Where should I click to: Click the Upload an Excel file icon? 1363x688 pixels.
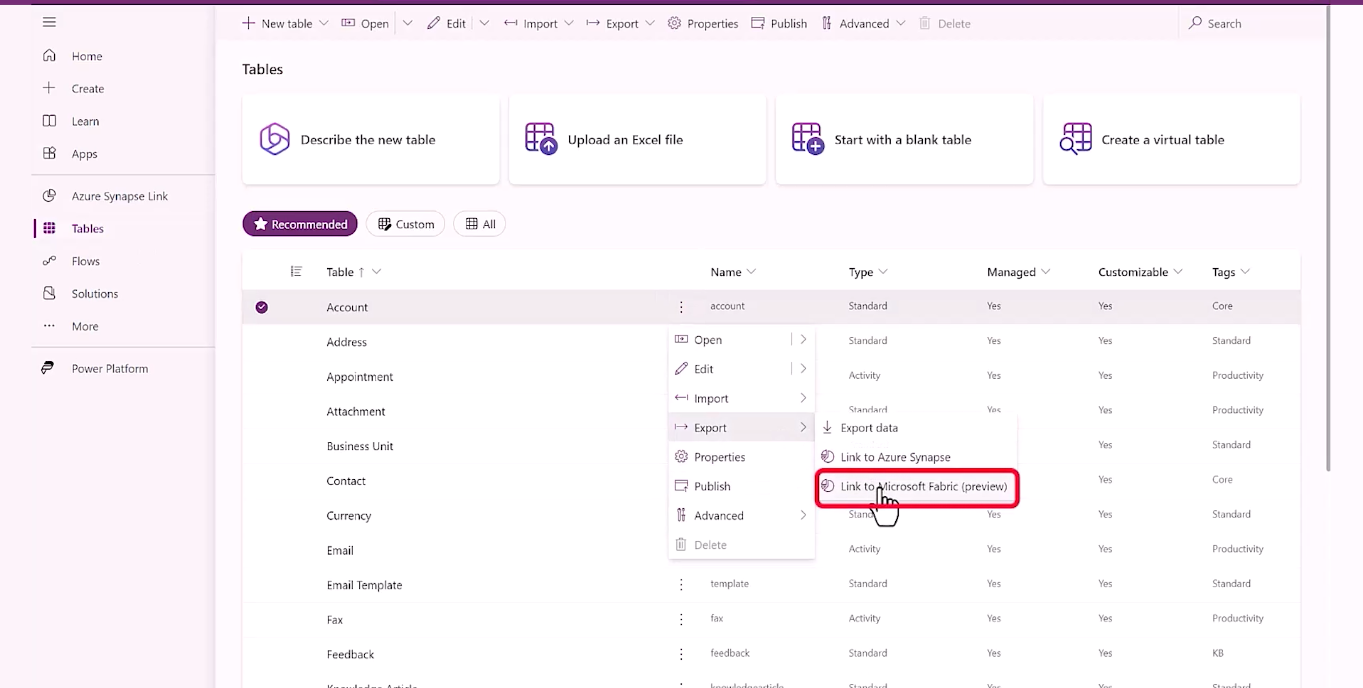click(x=541, y=139)
